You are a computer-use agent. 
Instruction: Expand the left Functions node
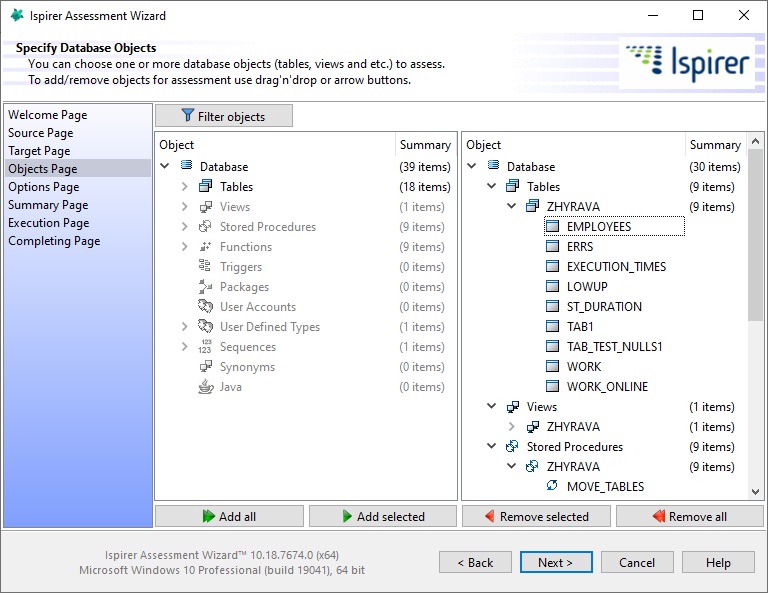pyautogui.click(x=185, y=247)
